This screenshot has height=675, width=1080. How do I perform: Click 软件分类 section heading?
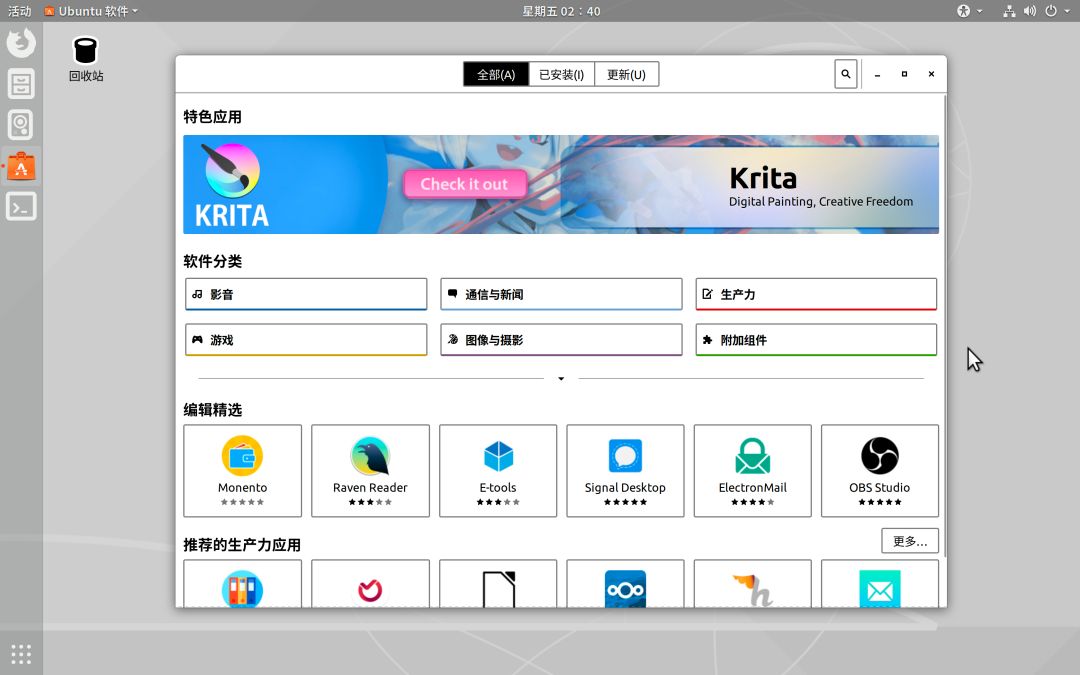(213, 262)
